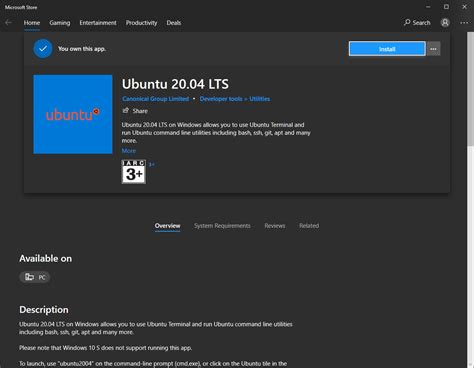474x368 pixels.
Task: Click the 'Available on' heading
Action: 45,258
